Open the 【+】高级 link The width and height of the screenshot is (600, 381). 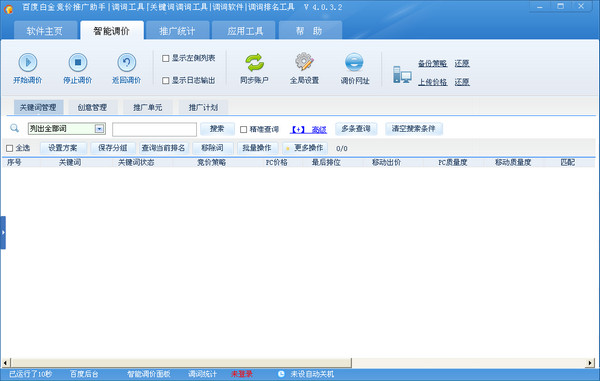click(x=308, y=130)
